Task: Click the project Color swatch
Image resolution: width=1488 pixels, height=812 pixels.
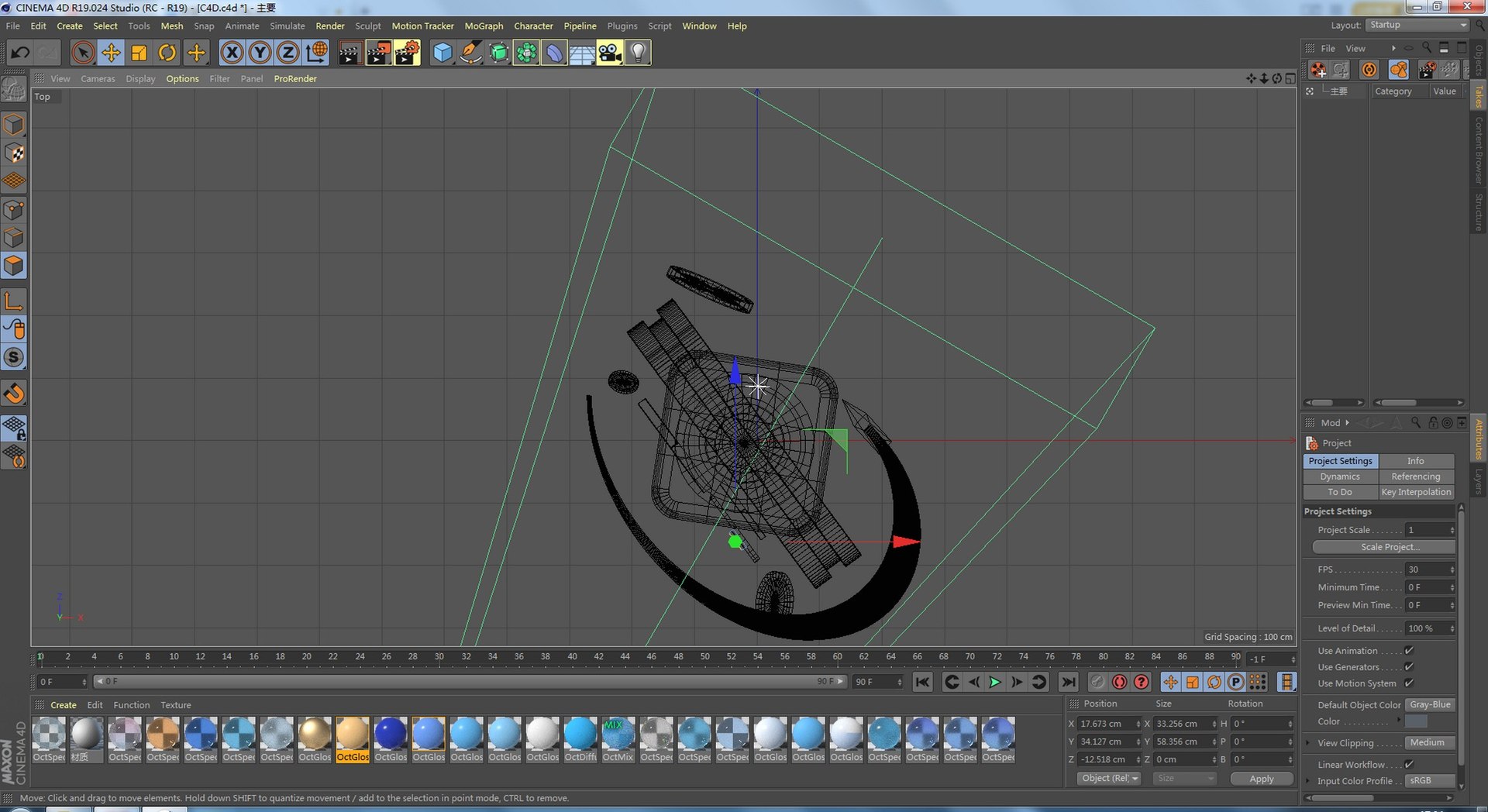Action: [x=1416, y=721]
